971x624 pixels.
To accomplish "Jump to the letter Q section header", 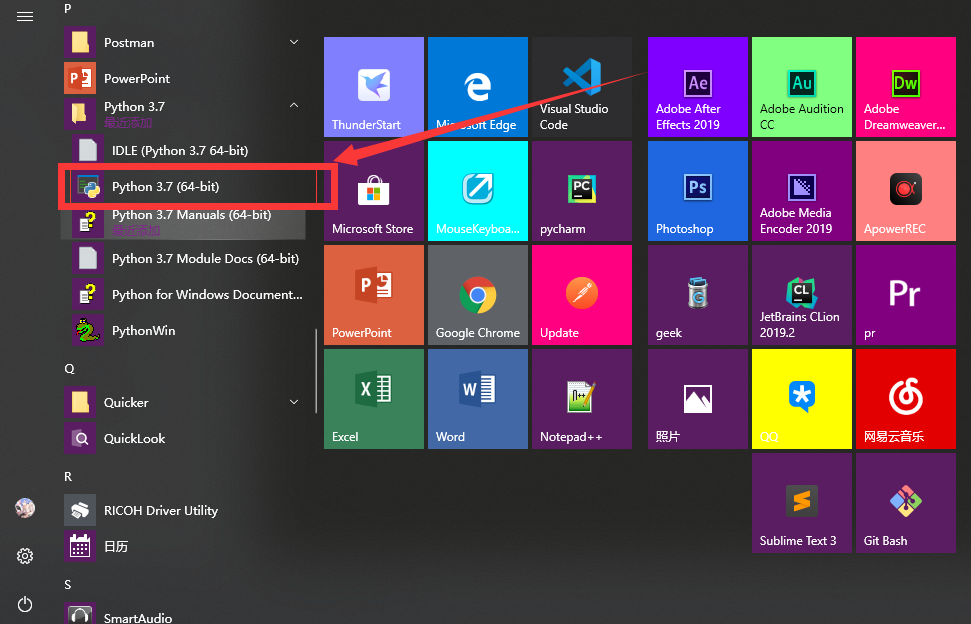I will [69, 368].
